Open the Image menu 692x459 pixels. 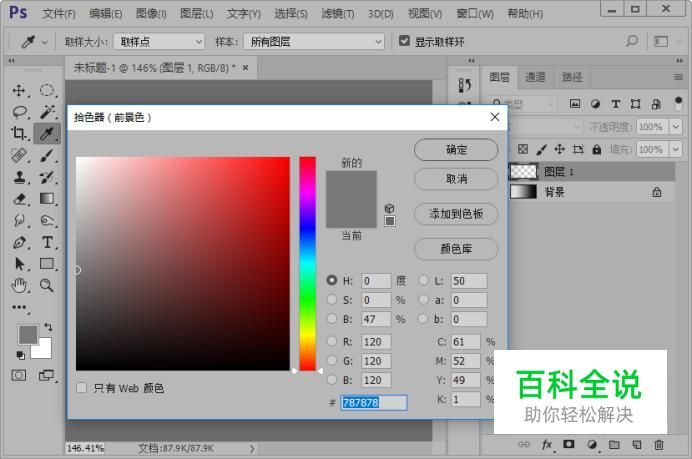pos(151,14)
